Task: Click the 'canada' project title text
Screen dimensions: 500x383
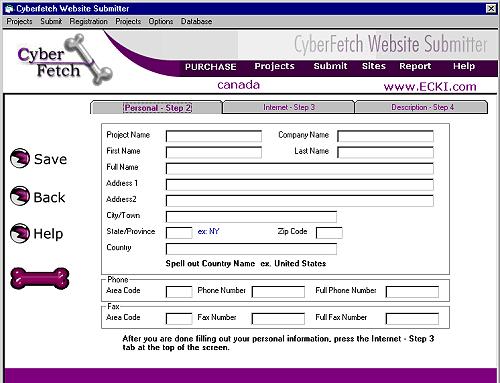Action: pos(238,85)
